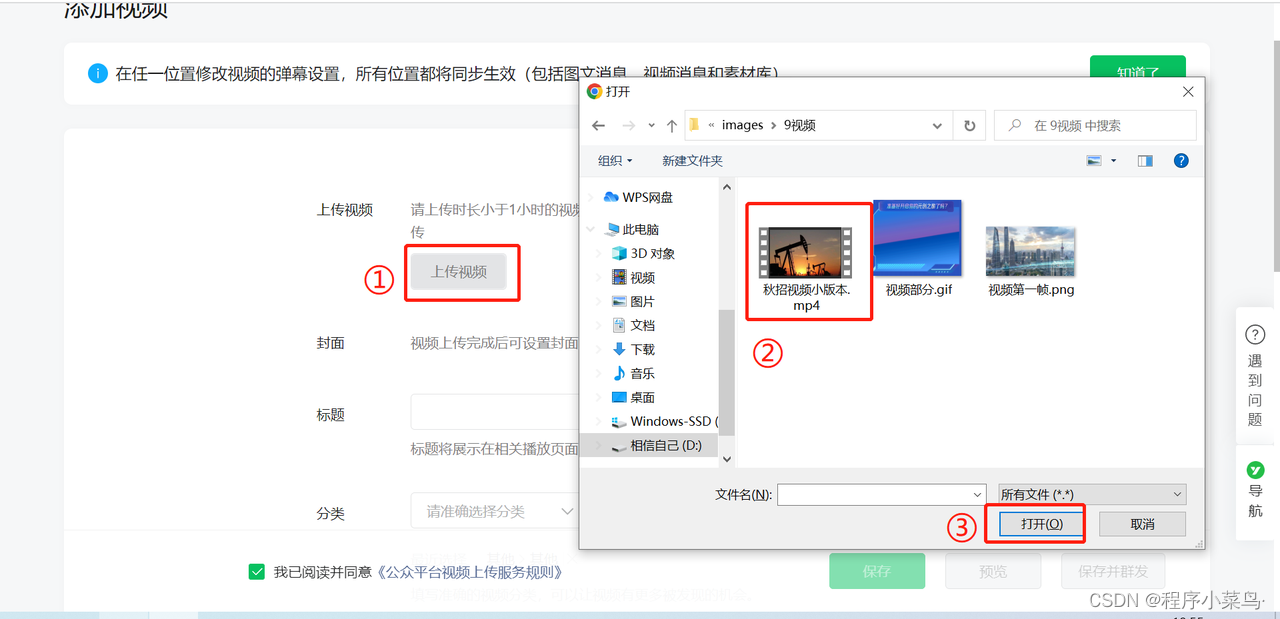Select 此电脑 in navigation tree
Viewport: 1280px width, 619px height.
[640, 230]
